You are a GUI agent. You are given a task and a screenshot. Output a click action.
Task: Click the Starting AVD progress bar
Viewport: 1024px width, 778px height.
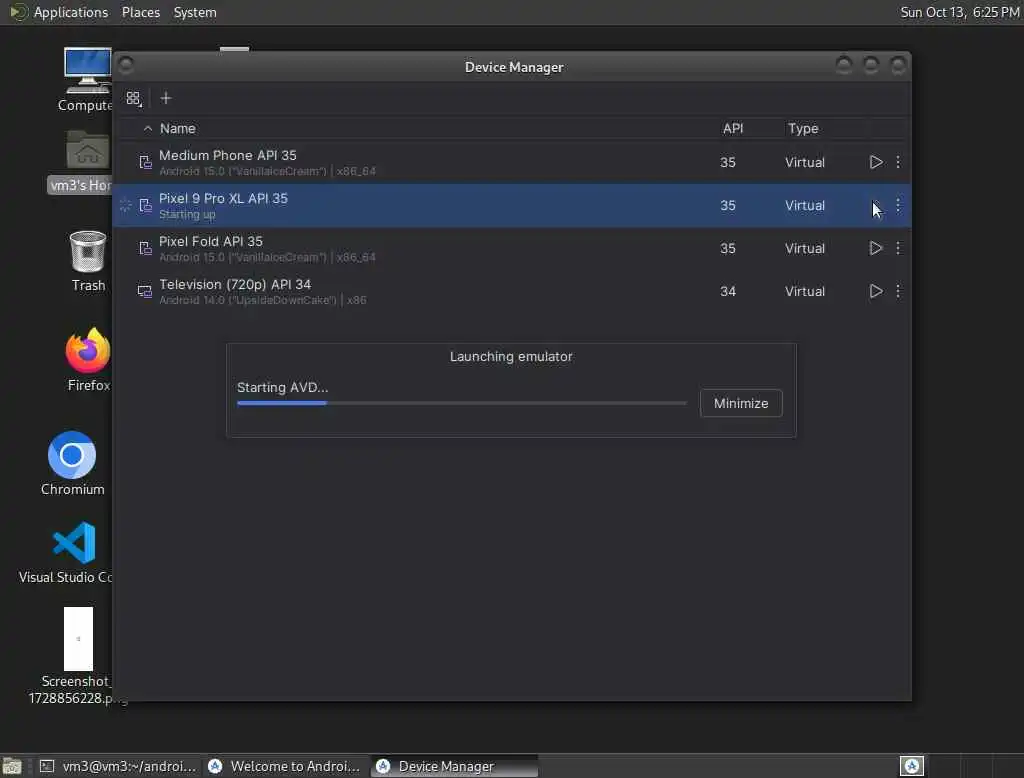(x=462, y=403)
